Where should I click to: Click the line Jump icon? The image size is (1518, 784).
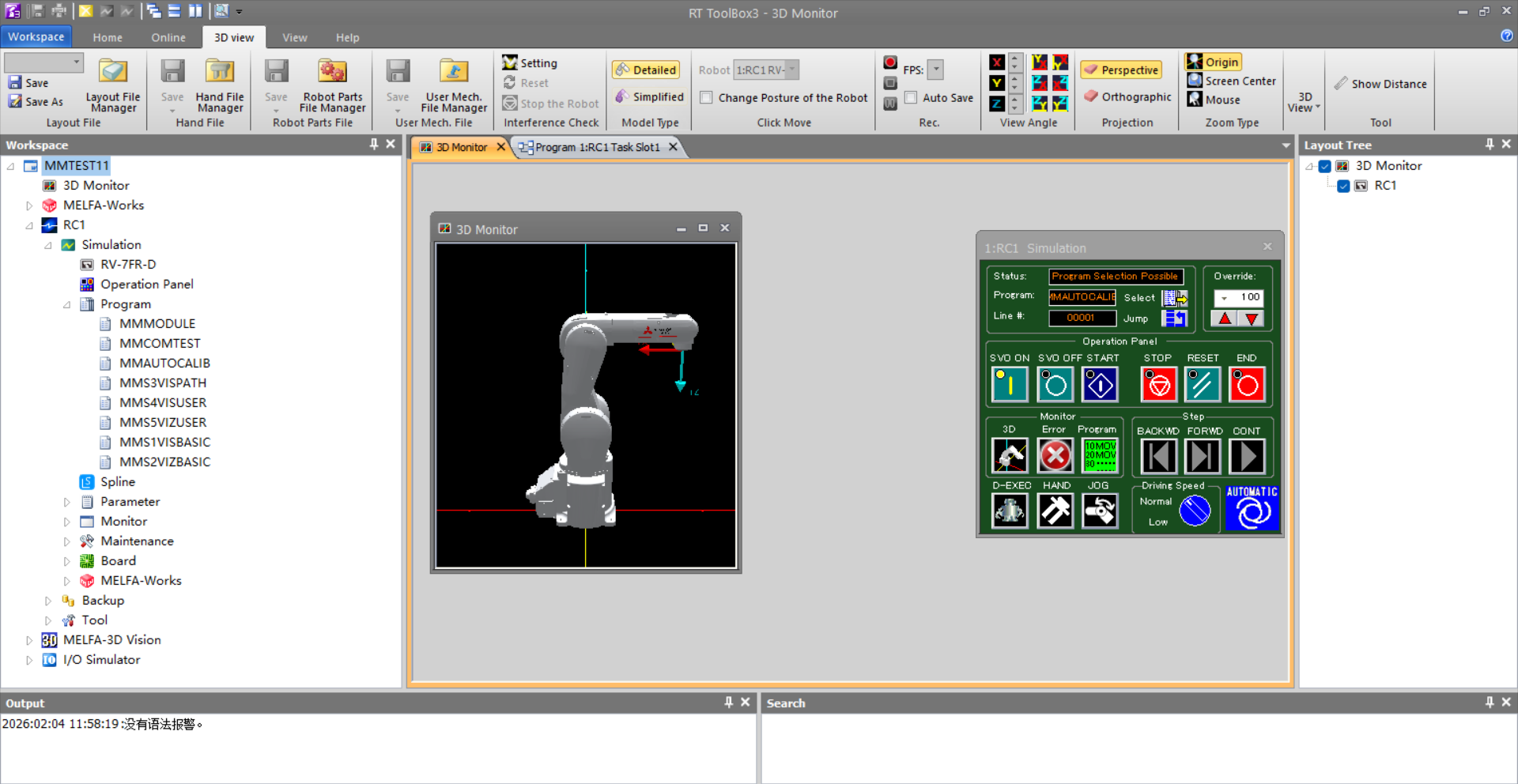click(1175, 318)
